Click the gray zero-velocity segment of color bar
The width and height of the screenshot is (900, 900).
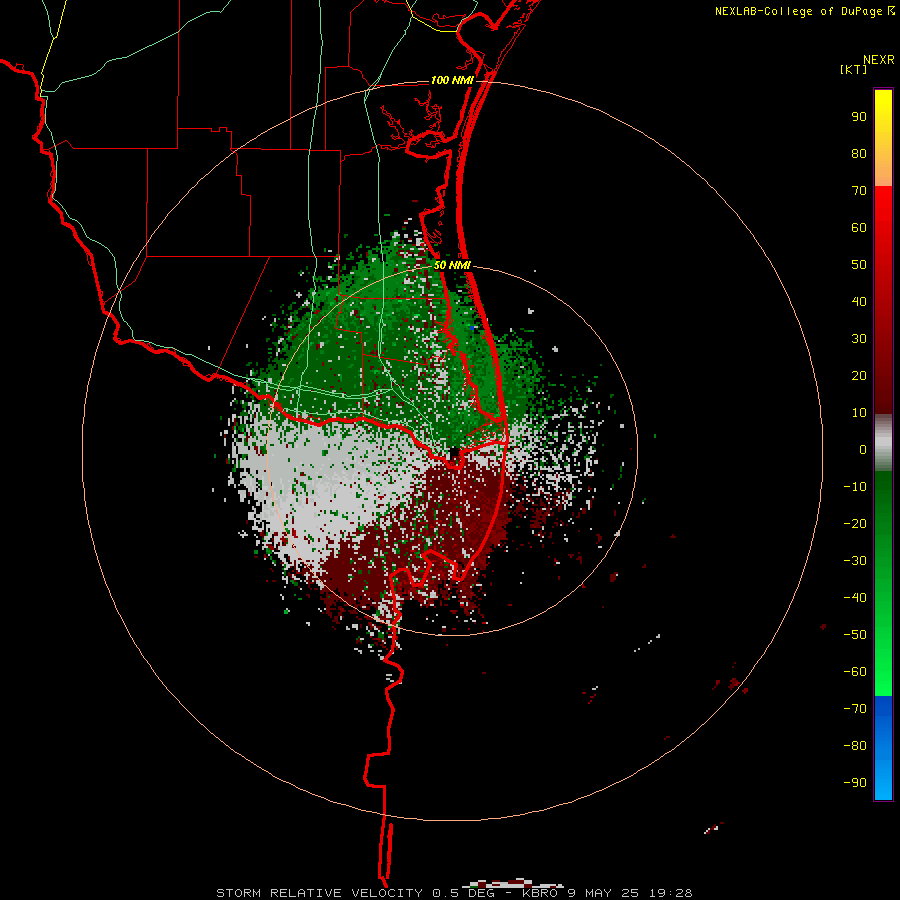click(x=883, y=443)
